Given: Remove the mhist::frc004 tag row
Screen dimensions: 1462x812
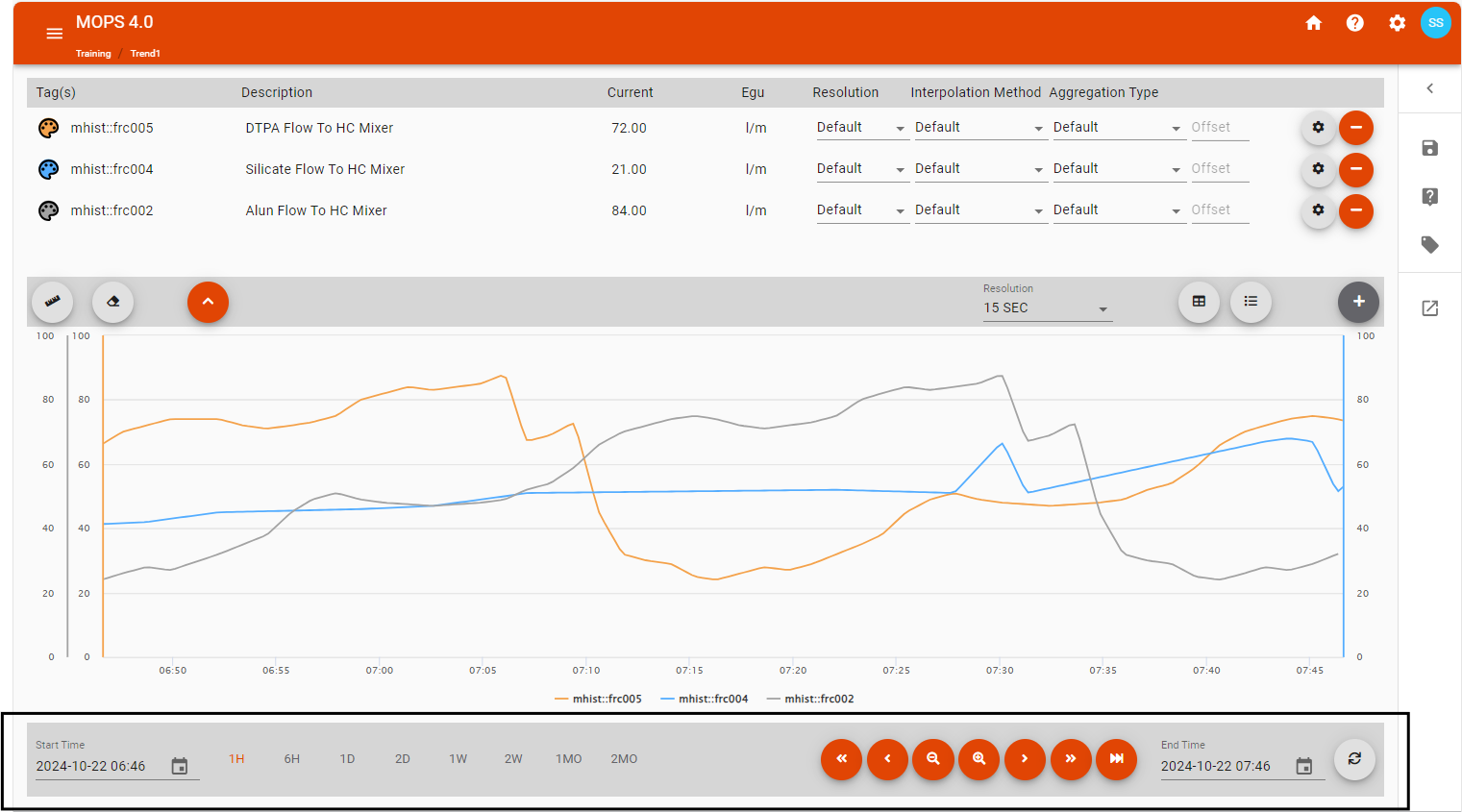Looking at the screenshot, I should 1355,170.
